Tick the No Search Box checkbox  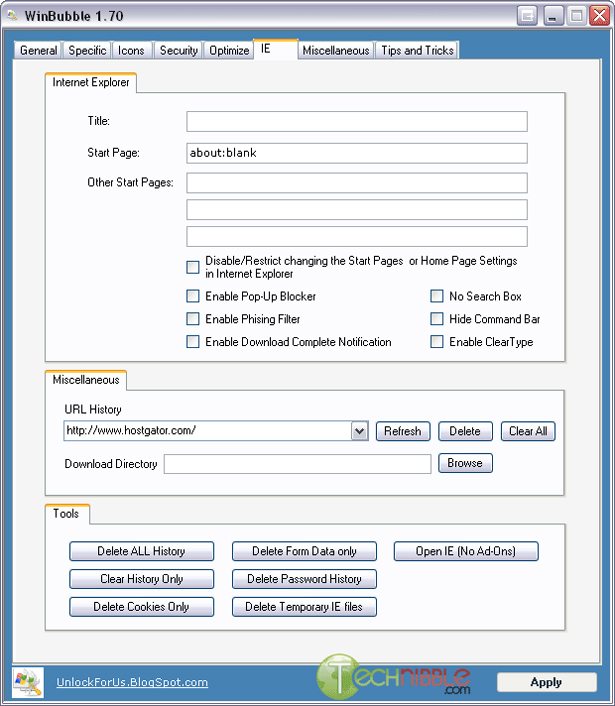(x=437, y=297)
